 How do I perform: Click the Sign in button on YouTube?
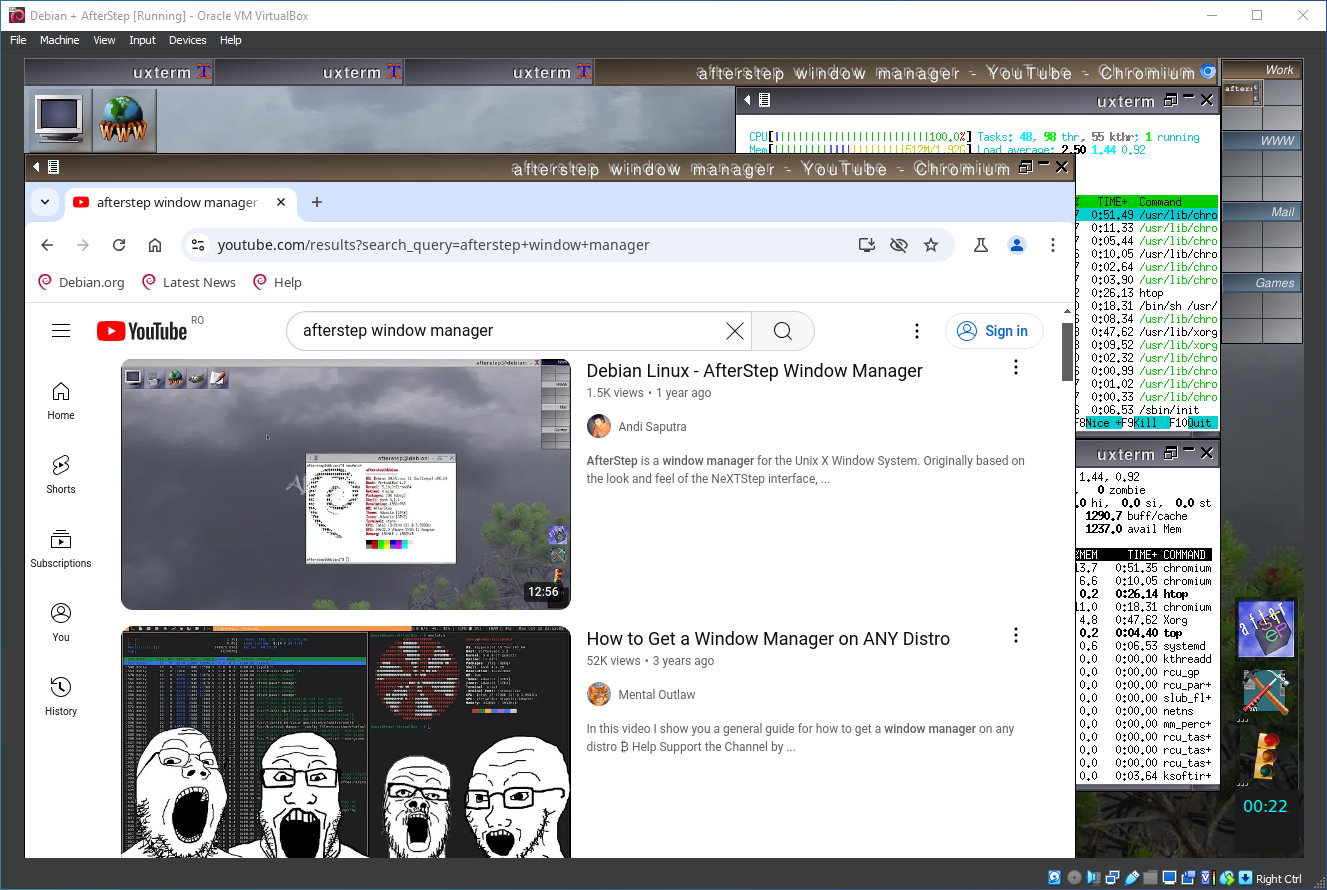(x=993, y=331)
